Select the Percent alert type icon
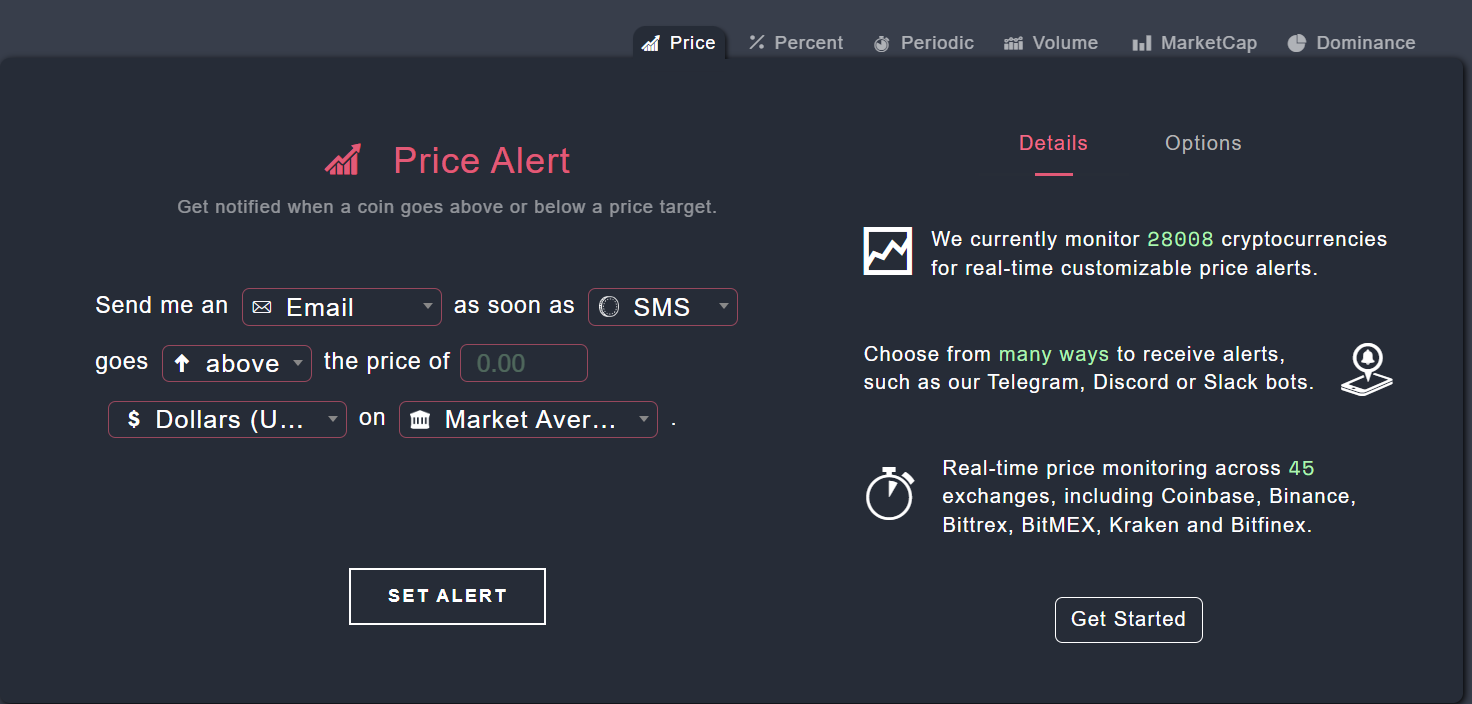 tap(756, 42)
